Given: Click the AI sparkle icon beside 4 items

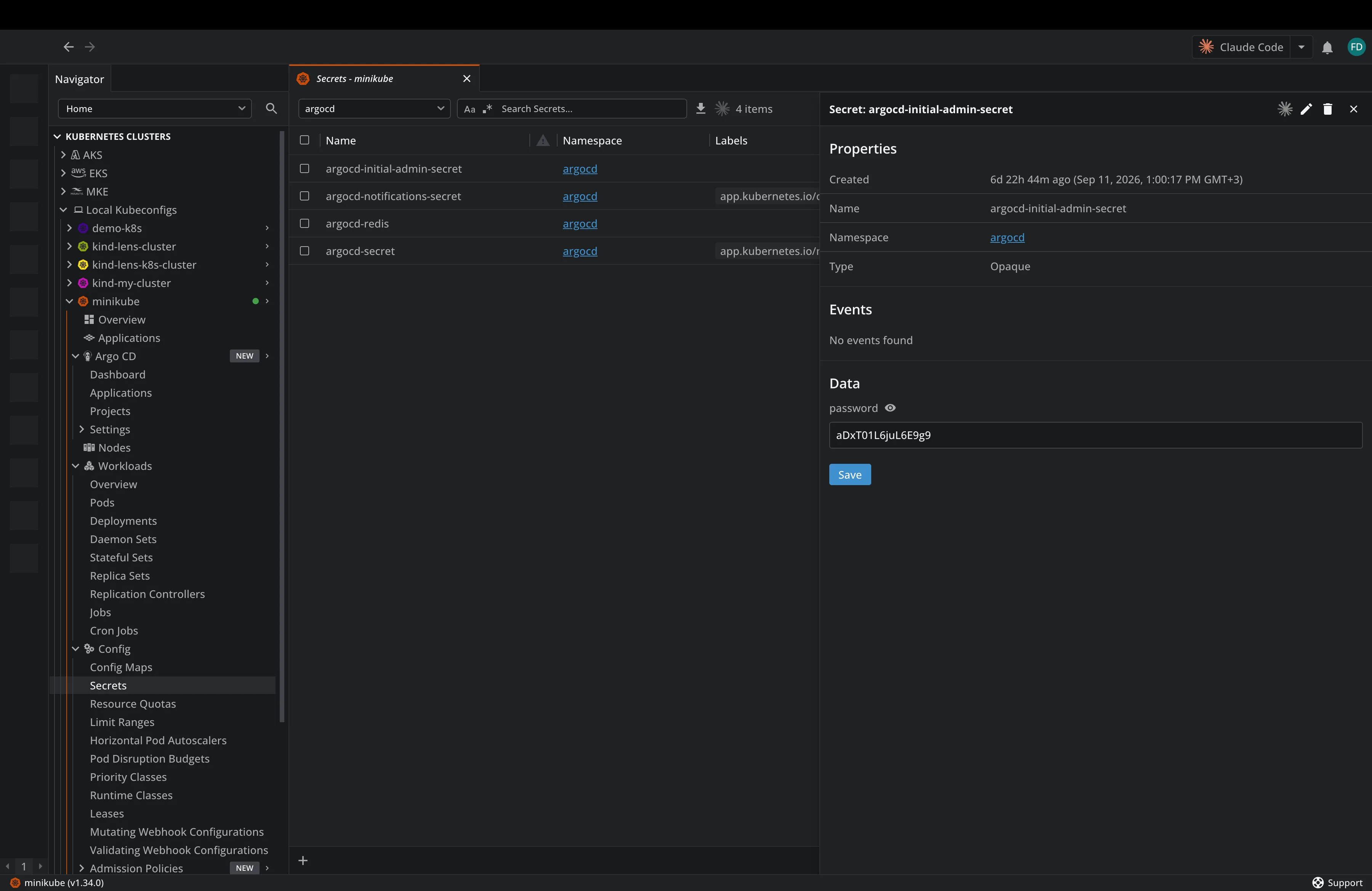Looking at the screenshot, I should pyautogui.click(x=722, y=108).
